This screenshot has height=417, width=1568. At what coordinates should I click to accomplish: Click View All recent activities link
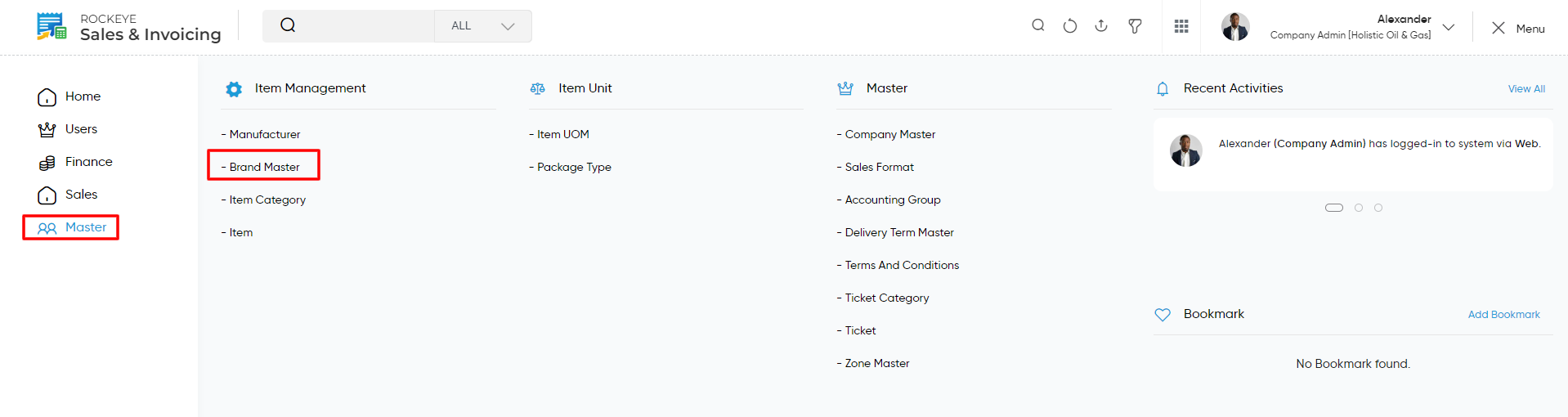(x=1526, y=88)
